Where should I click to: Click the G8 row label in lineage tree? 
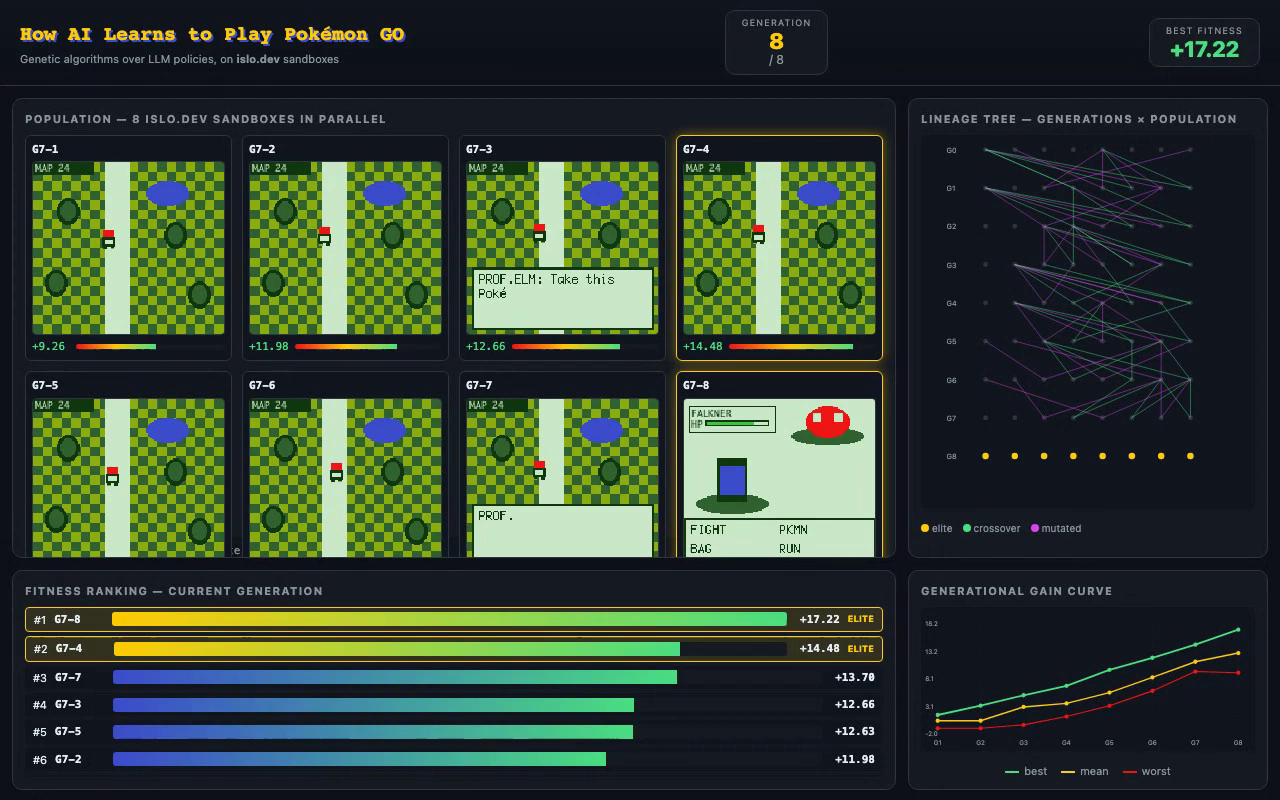pyautogui.click(x=951, y=456)
